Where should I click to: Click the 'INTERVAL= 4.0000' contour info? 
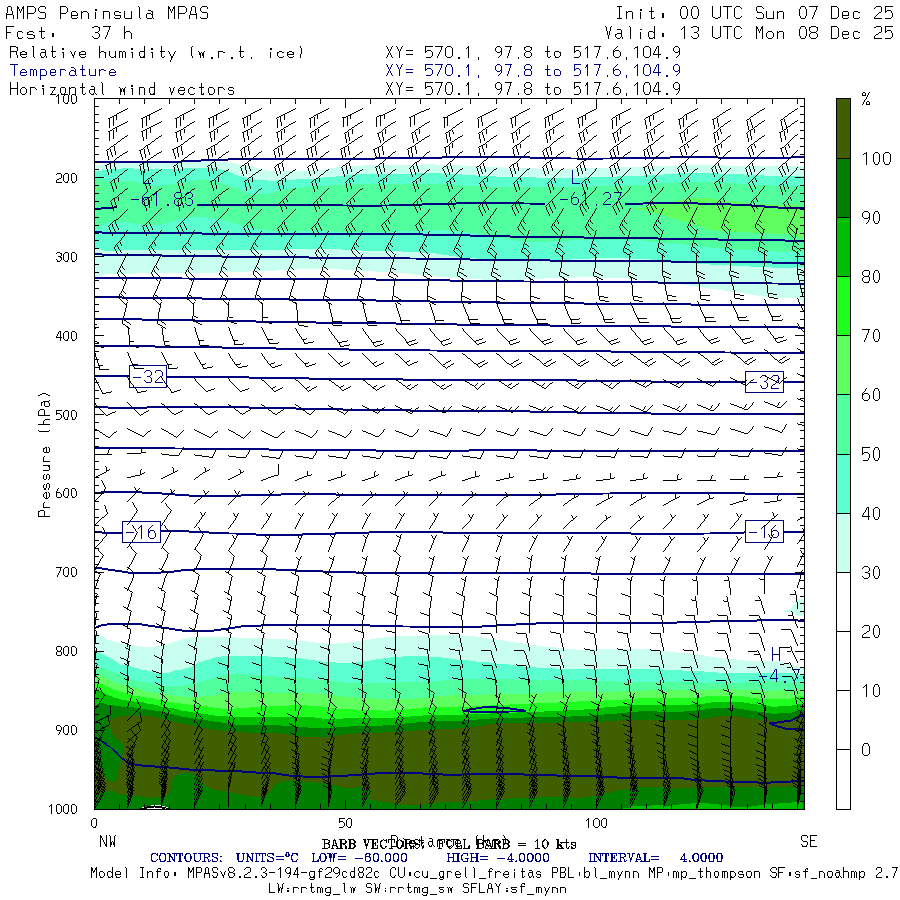click(x=655, y=858)
